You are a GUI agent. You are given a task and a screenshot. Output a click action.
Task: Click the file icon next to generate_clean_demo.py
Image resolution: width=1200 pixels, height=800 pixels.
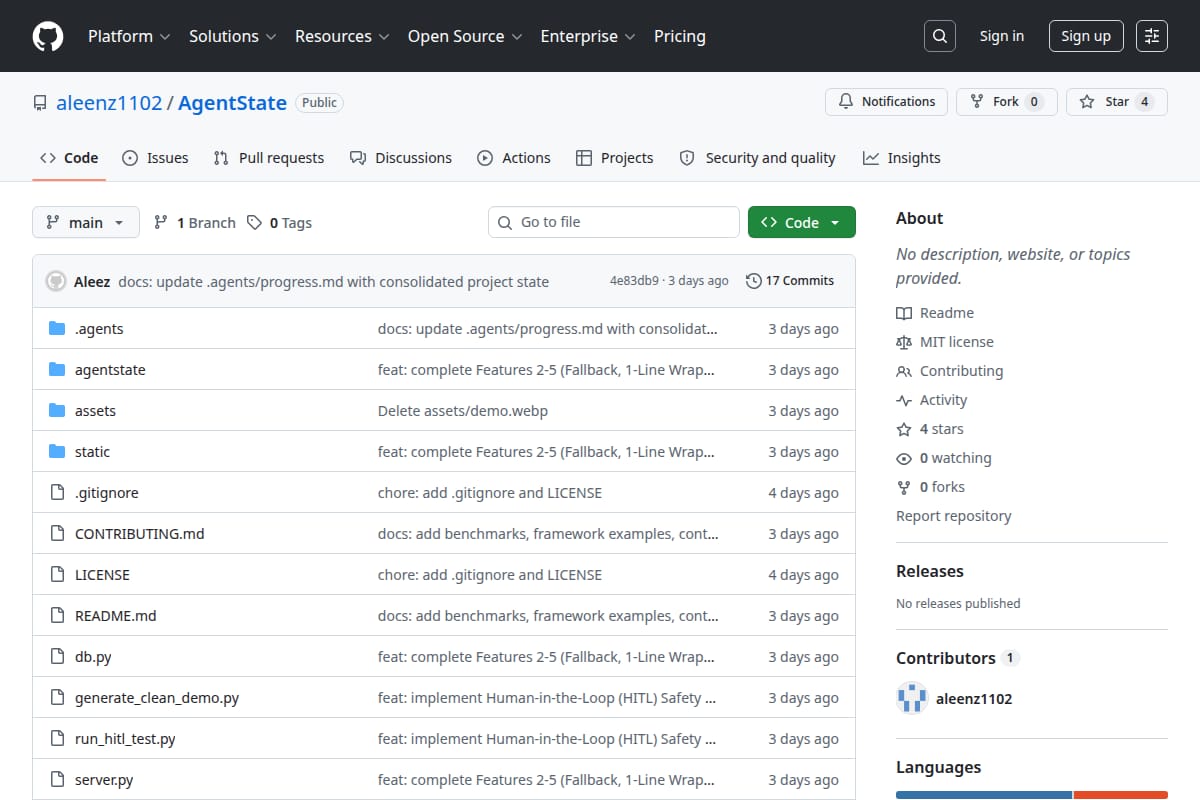point(57,698)
